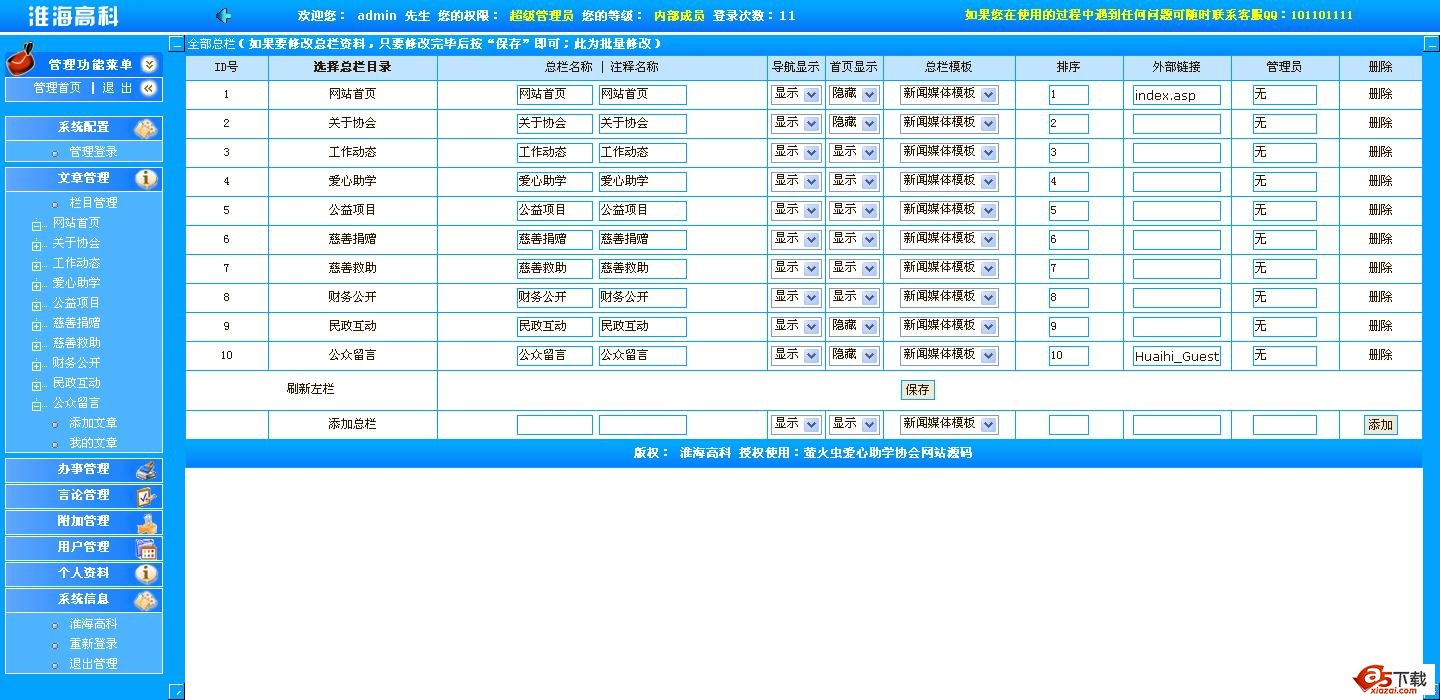This screenshot has width=1440, height=700.
Task: Open the 言论管理 menu section
Action: 83,496
